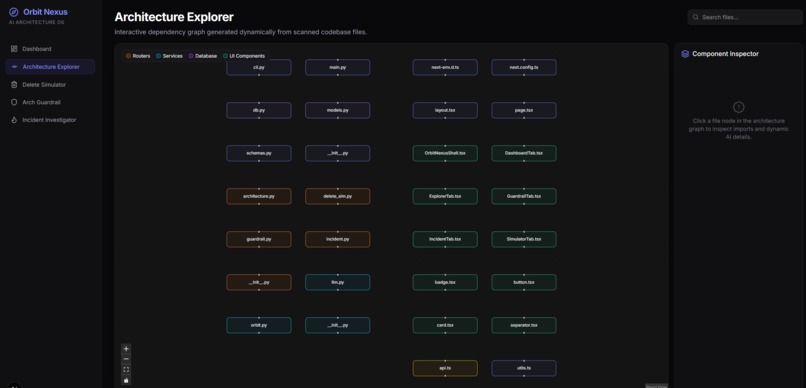Select the architecture.py router node
806x388 pixels.
point(259,196)
